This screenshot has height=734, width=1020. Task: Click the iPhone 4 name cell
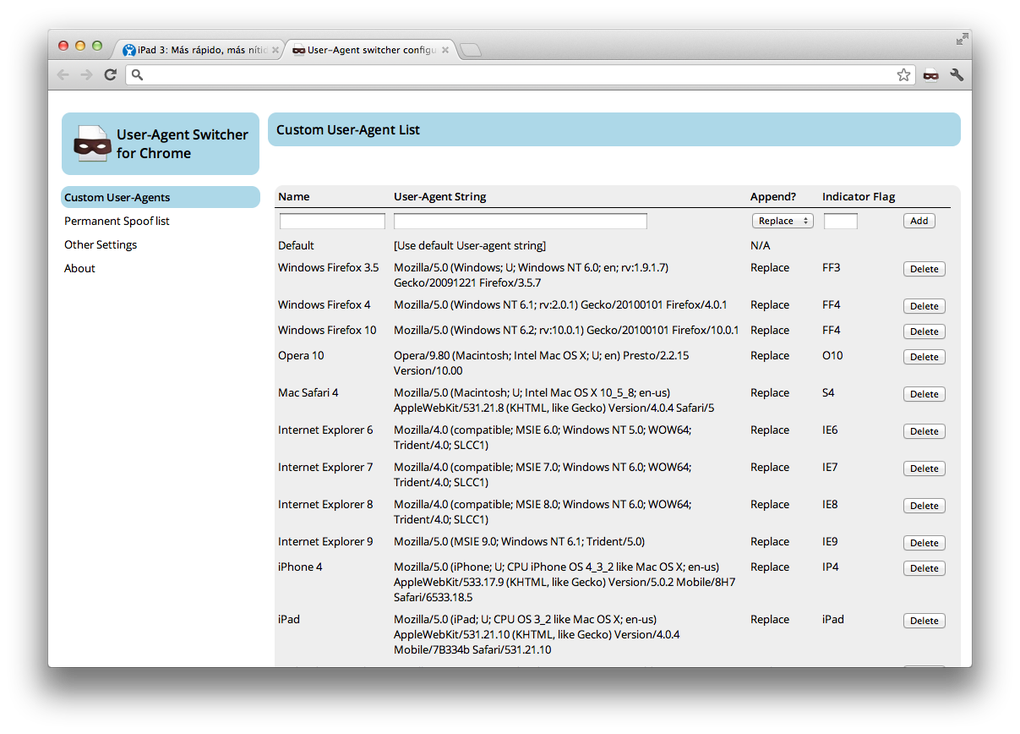(300, 567)
